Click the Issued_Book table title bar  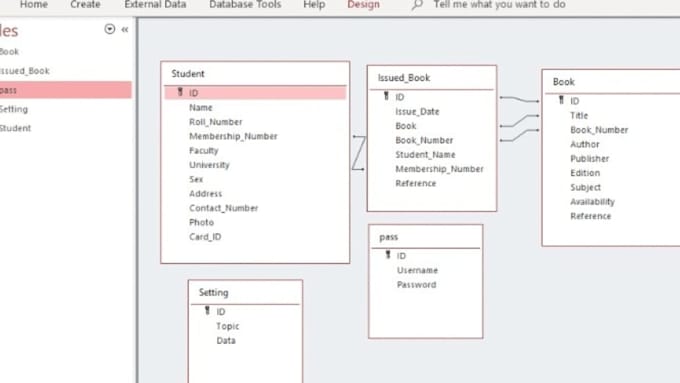coord(432,78)
